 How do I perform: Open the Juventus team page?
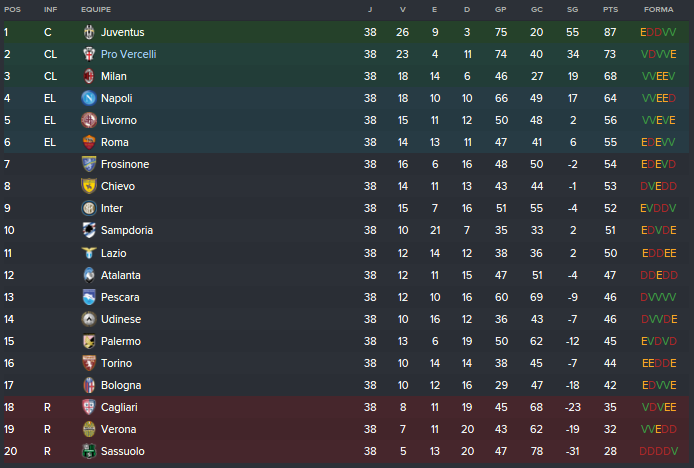(122, 32)
